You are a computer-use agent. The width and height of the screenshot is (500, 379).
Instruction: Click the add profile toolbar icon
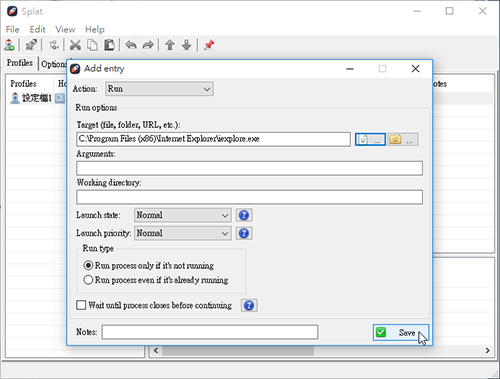click(x=9, y=45)
